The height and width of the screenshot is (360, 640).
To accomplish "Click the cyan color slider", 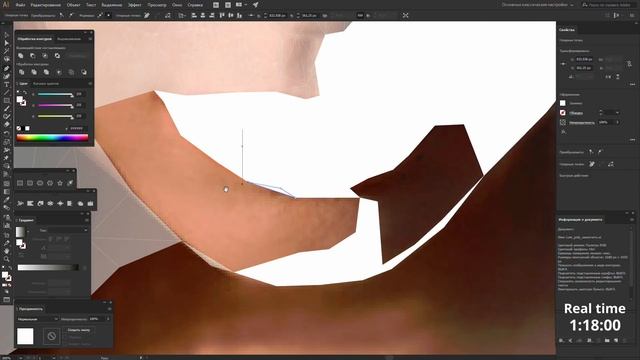I will (55, 94).
